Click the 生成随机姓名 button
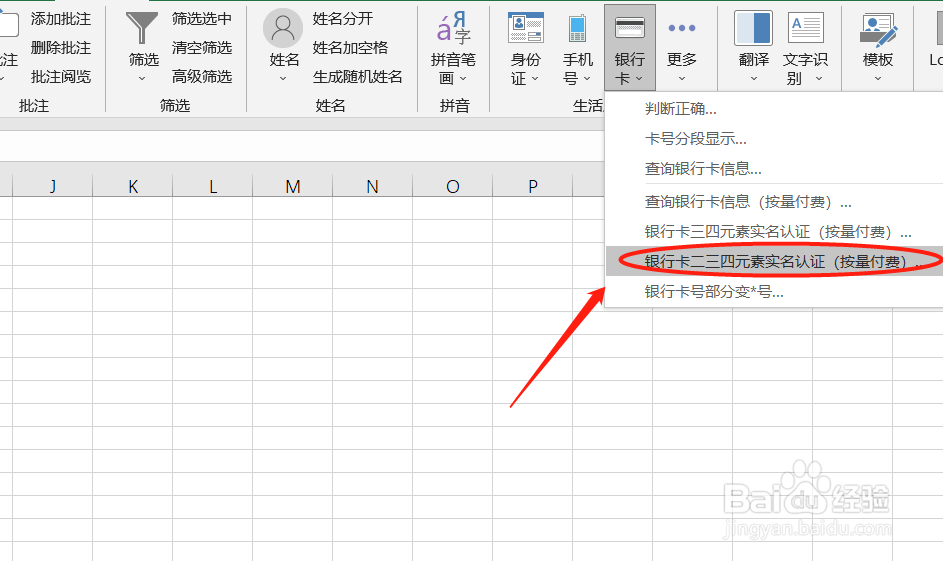This screenshot has height=561, width=943. point(358,76)
